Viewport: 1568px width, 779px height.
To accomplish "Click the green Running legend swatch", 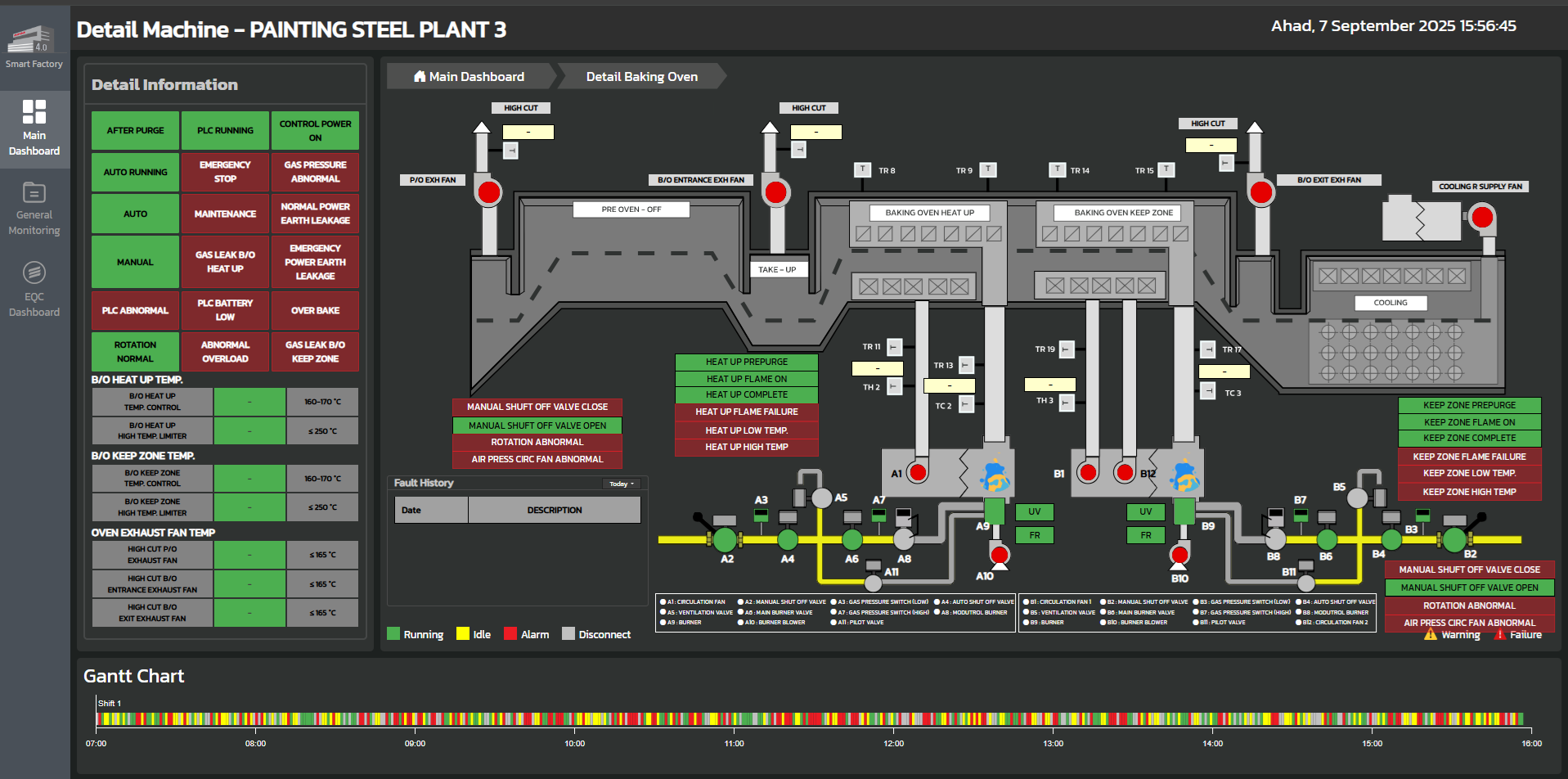I will (393, 634).
